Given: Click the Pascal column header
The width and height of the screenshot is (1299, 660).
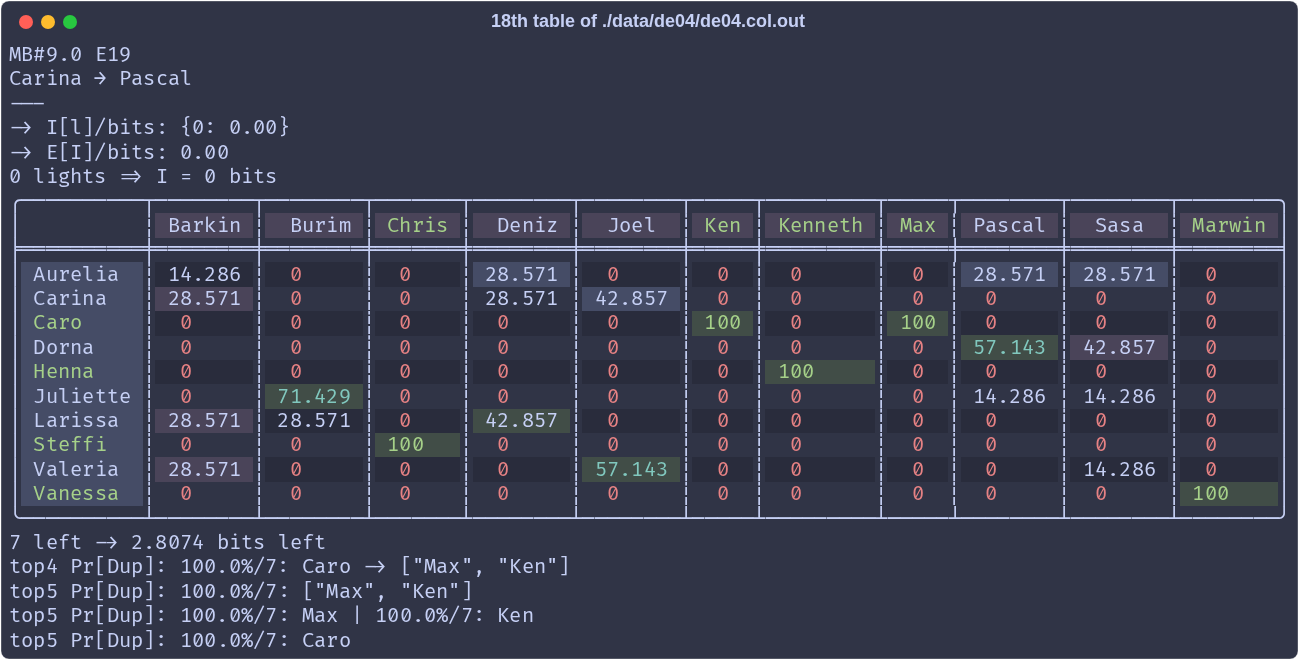Looking at the screenshot, I should tap(1009, 225).
